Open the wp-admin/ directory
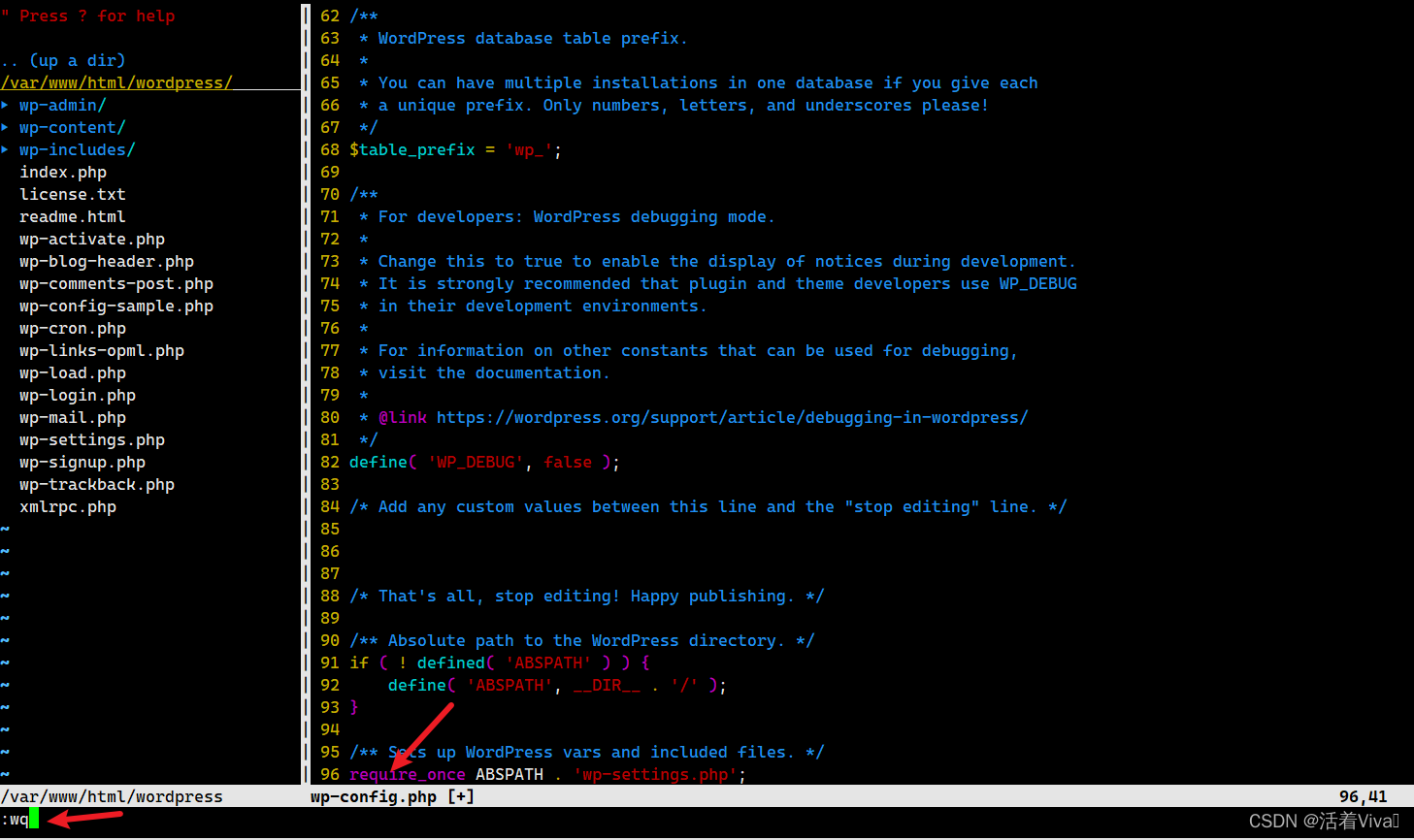The height and width of the screenshot is (840, 1414). tap(63, 105)
